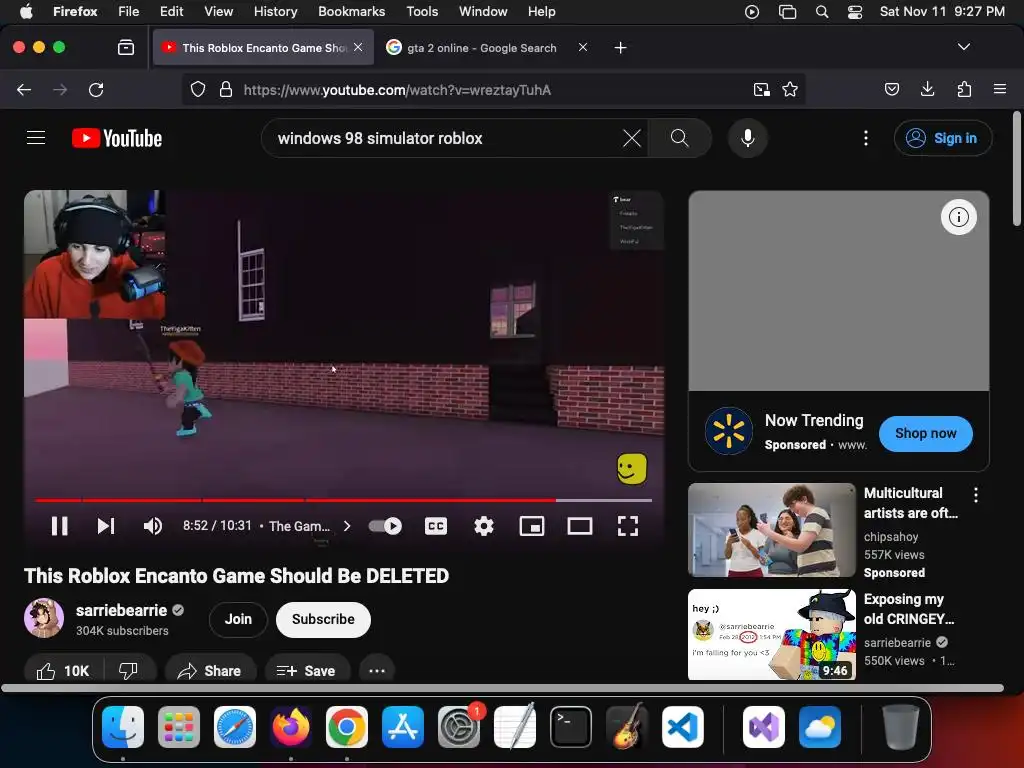Open the Bookmarks menu
Image resolution: width=1024 pixels, height=768 pixels.
pyautogui.click(x=351, y=11)
